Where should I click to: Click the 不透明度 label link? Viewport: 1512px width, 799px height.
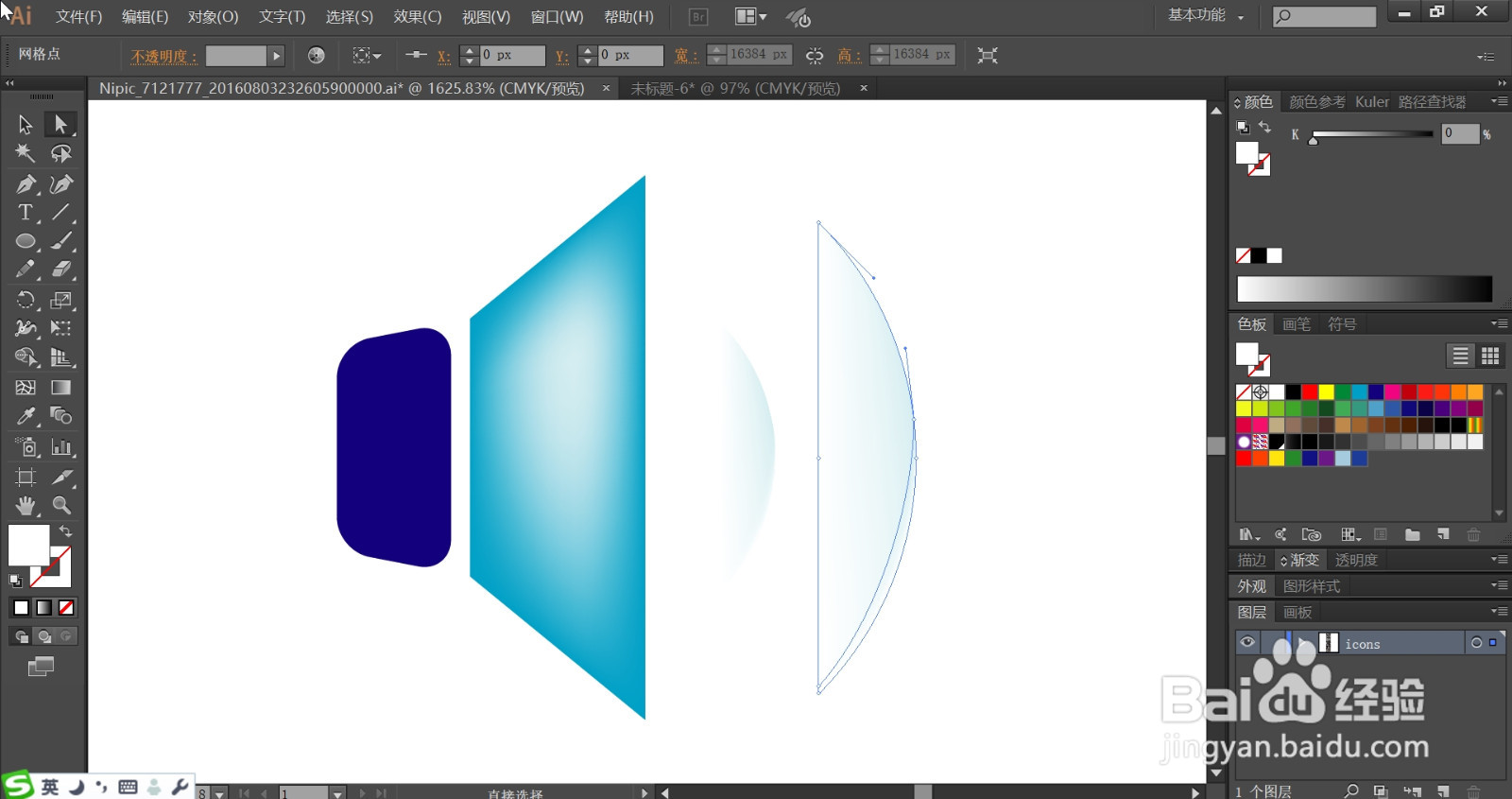point(164,57)
